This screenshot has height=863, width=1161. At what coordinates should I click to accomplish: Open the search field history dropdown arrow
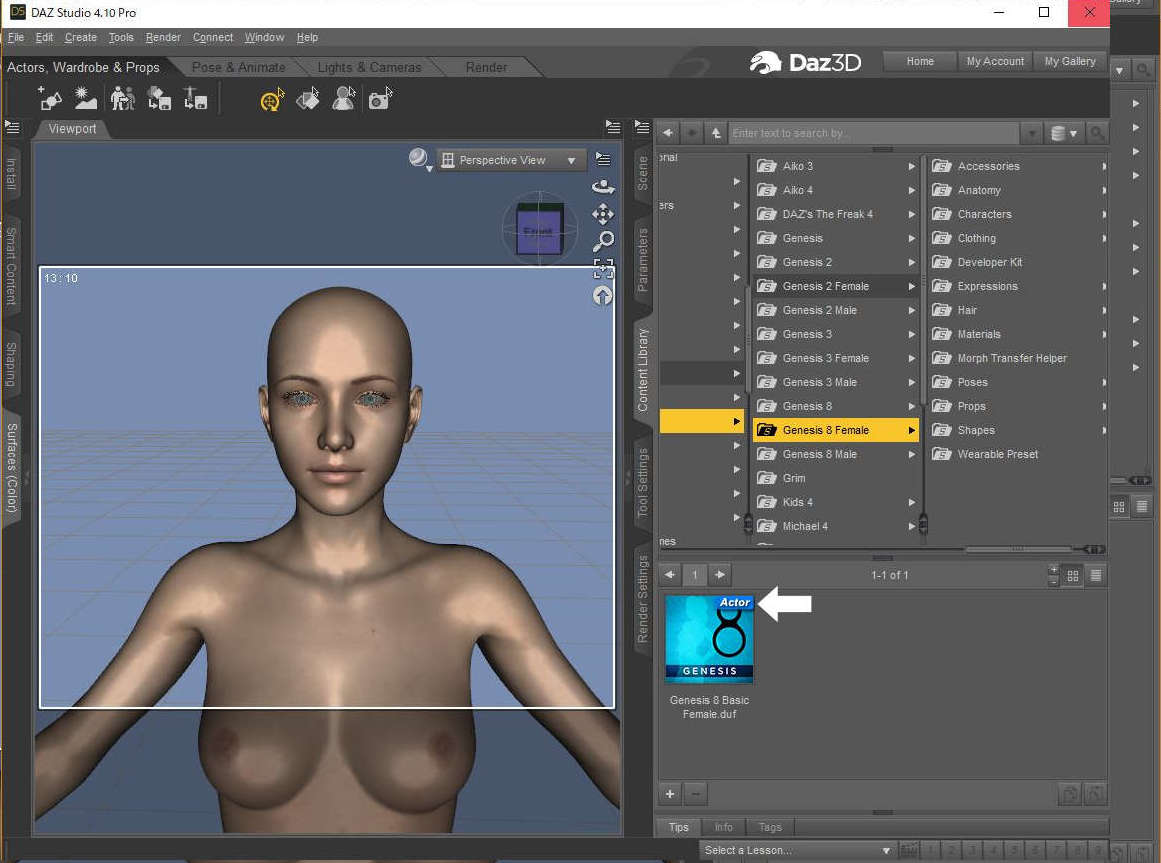coord(1031,133)
